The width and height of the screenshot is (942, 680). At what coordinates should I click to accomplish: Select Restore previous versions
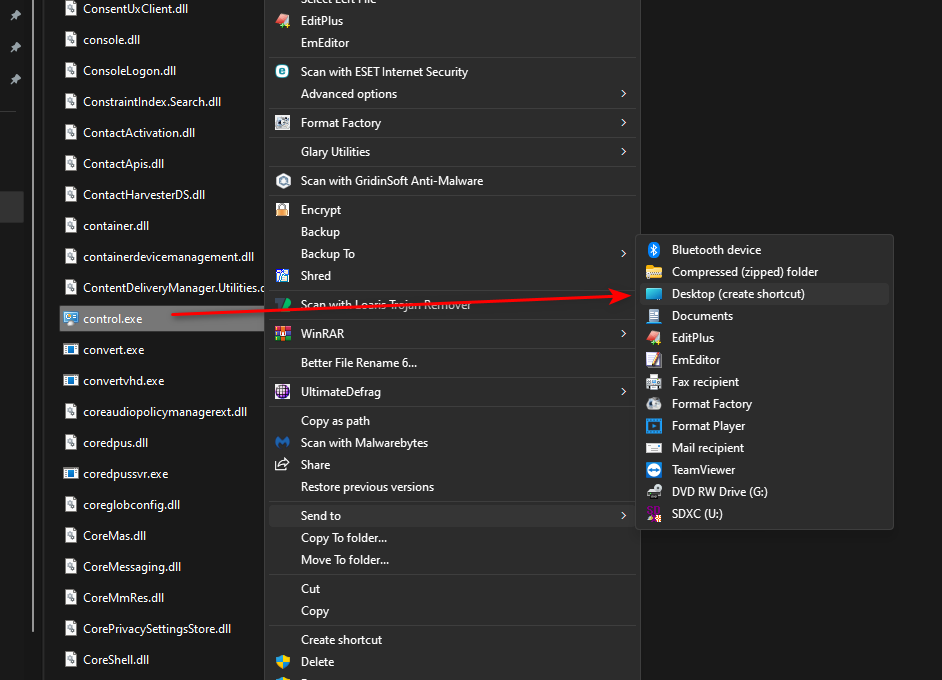click(452, 487)
